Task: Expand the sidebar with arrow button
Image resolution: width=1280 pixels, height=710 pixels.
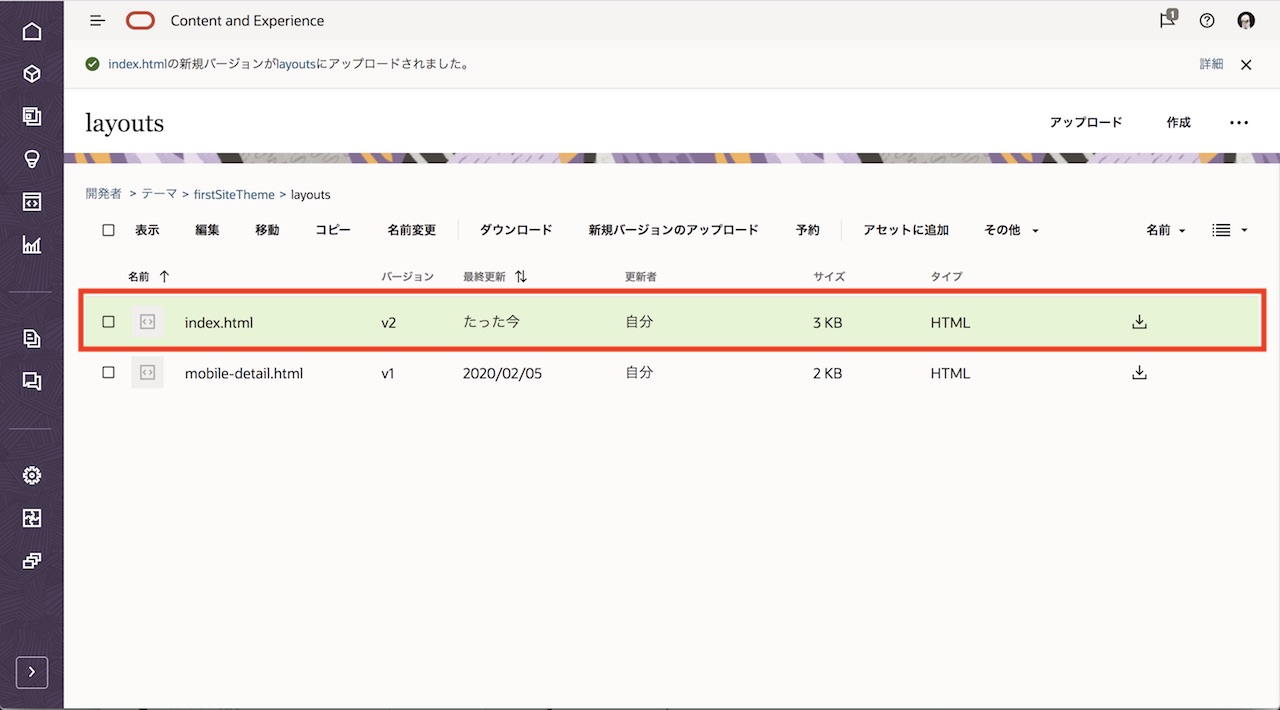Action: click(32, 672)
